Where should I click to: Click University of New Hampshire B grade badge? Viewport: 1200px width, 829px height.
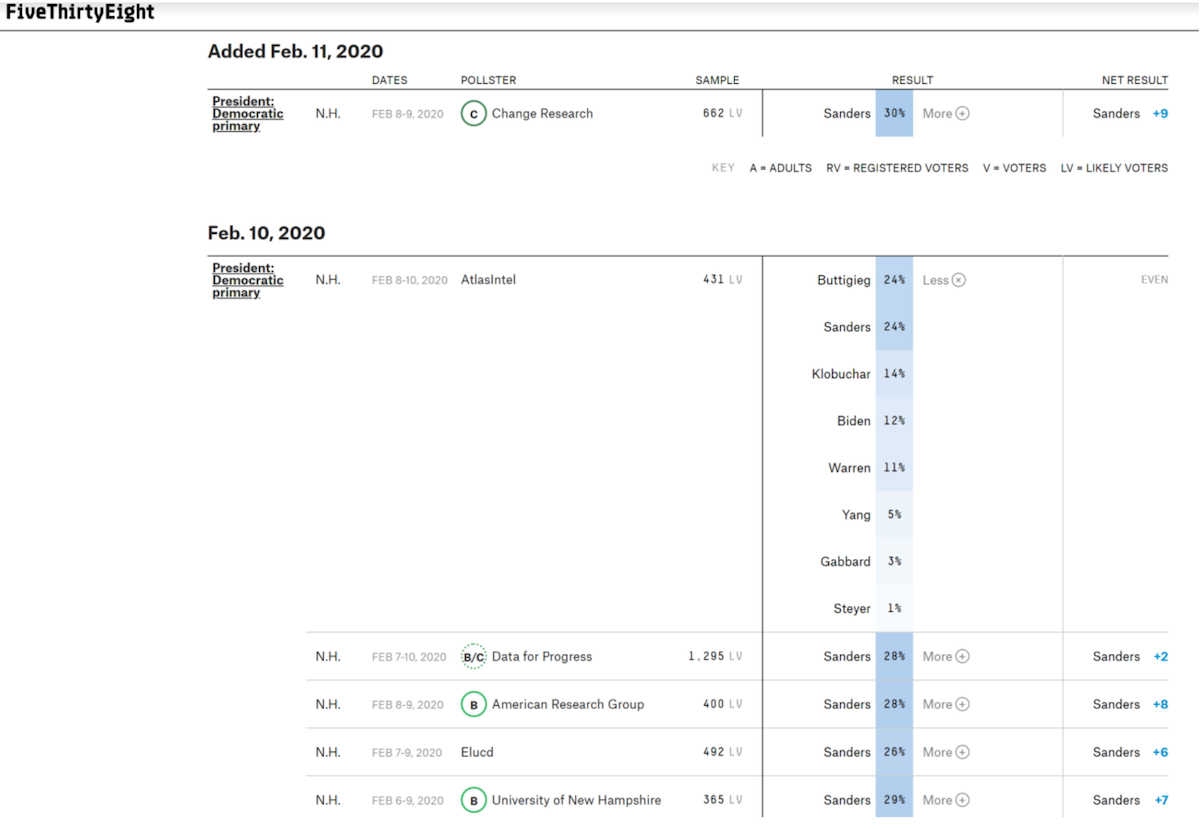pos(474,800)
